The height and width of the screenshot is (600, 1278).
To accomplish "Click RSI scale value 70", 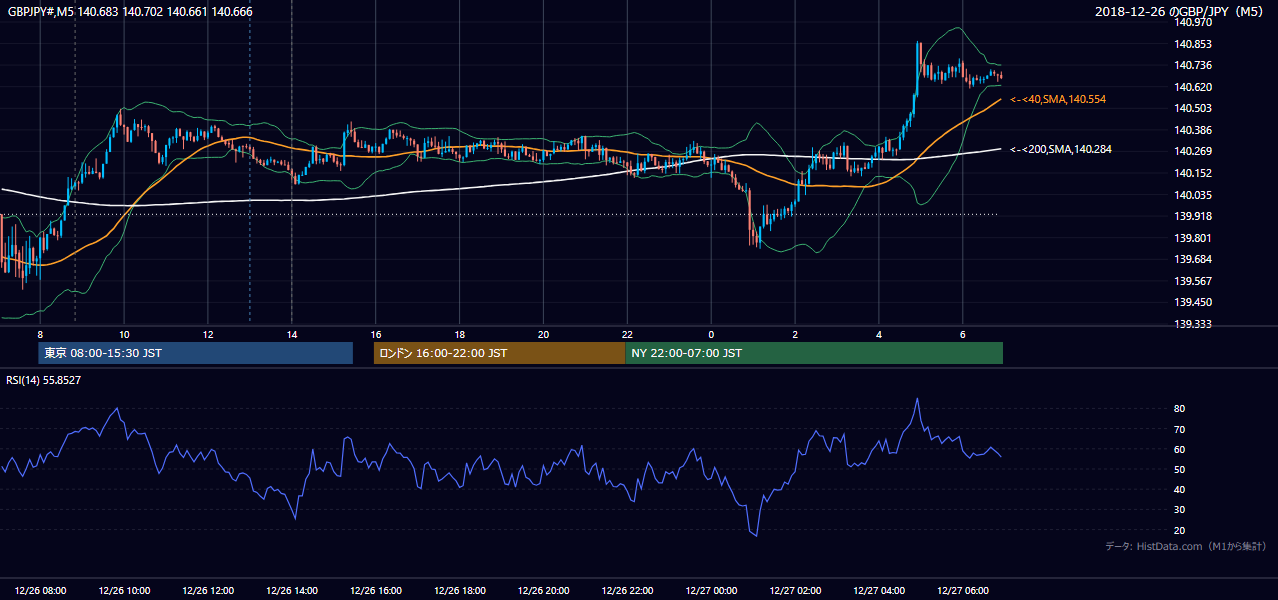I will click(x=1180, y=430).
